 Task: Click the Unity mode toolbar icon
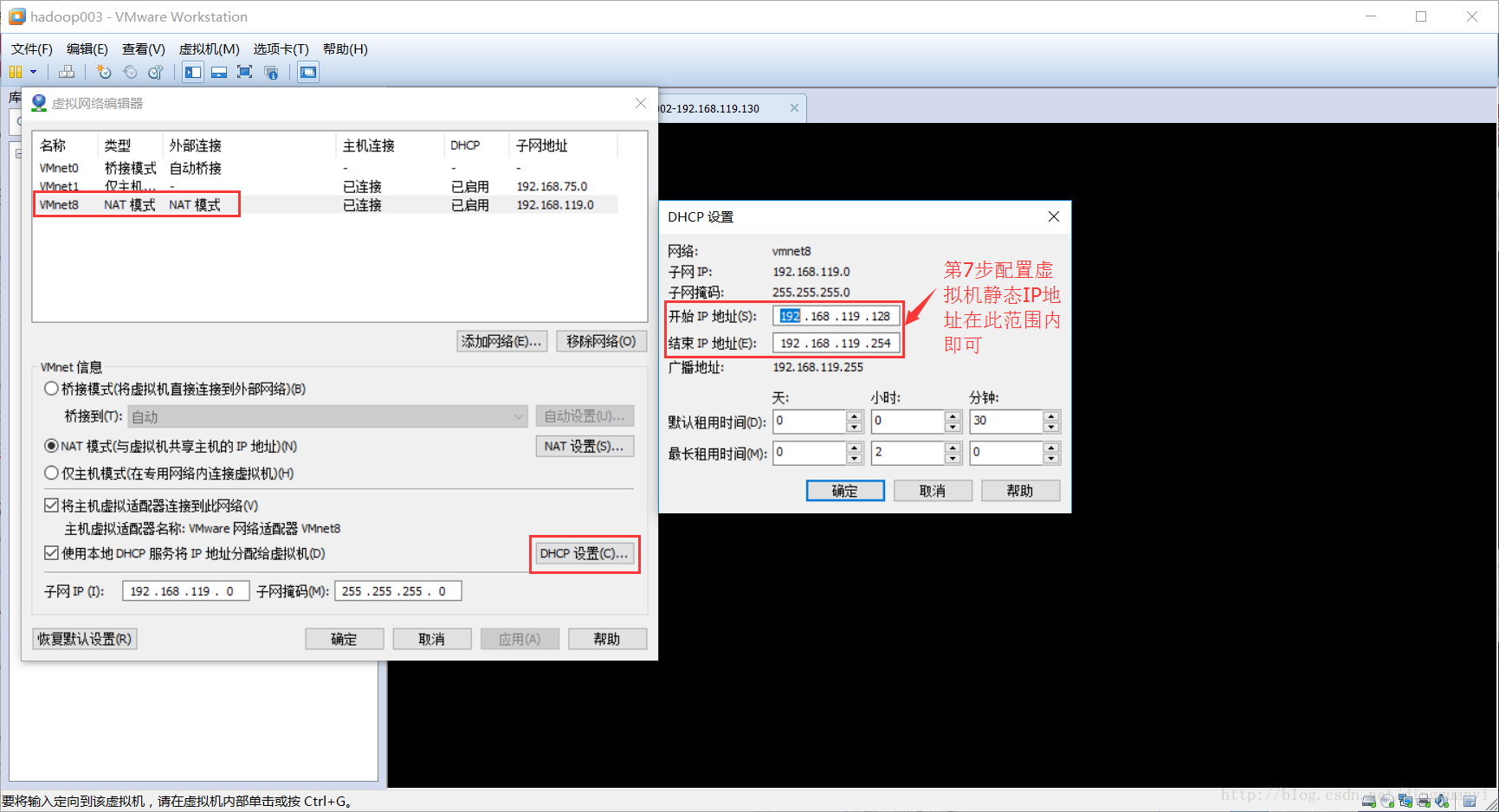click(x=271, y=72)
